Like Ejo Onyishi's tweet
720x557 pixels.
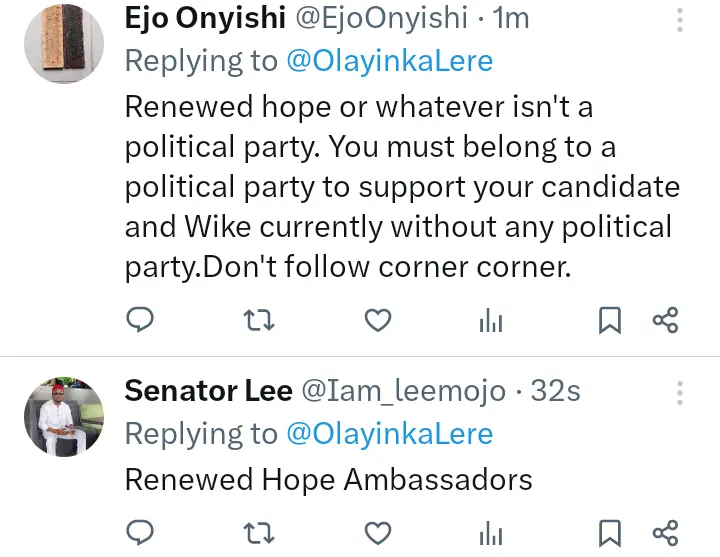(376, 320)
